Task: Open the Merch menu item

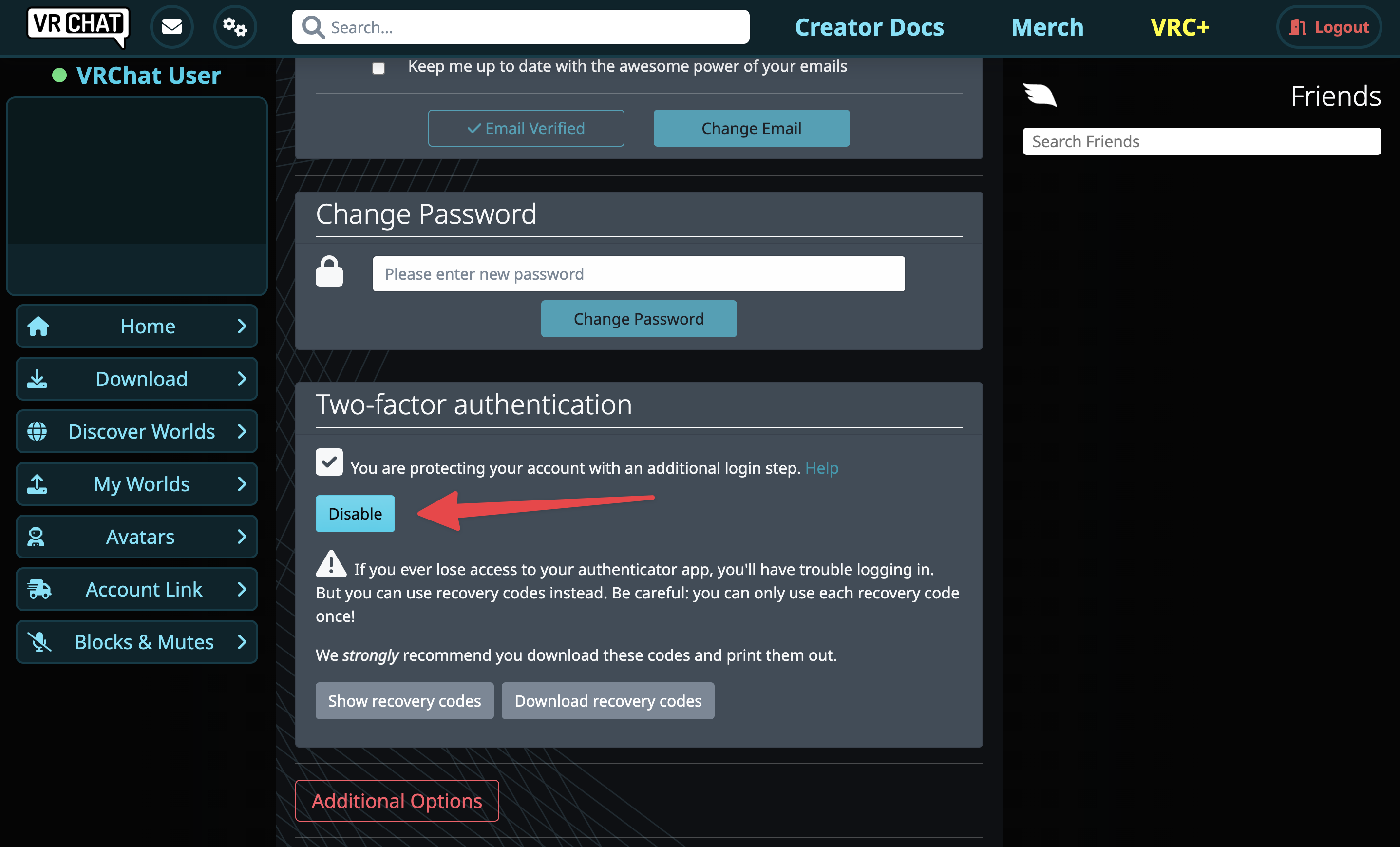Action: [x=1047, y=27]
